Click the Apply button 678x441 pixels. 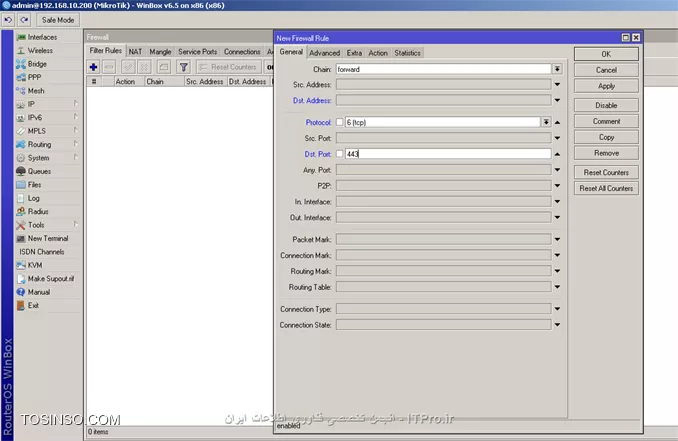606,86
